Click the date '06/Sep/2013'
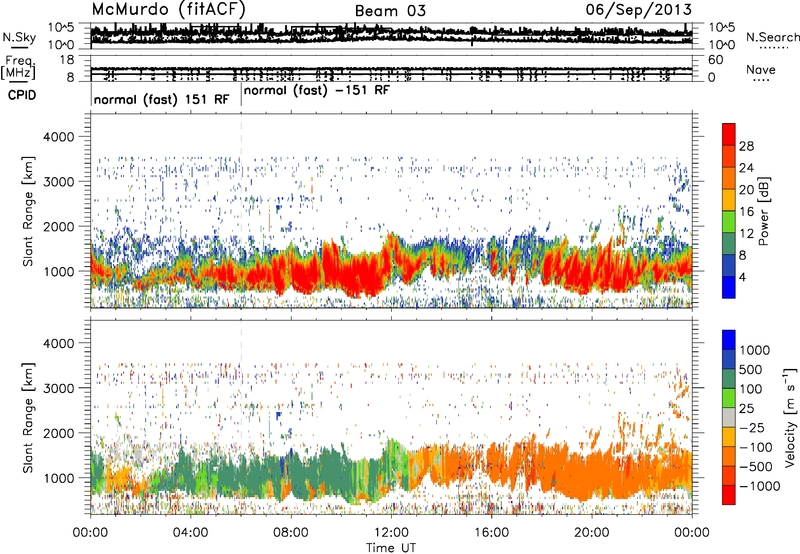Screen dimensions: 800x554 pos(639,9)
